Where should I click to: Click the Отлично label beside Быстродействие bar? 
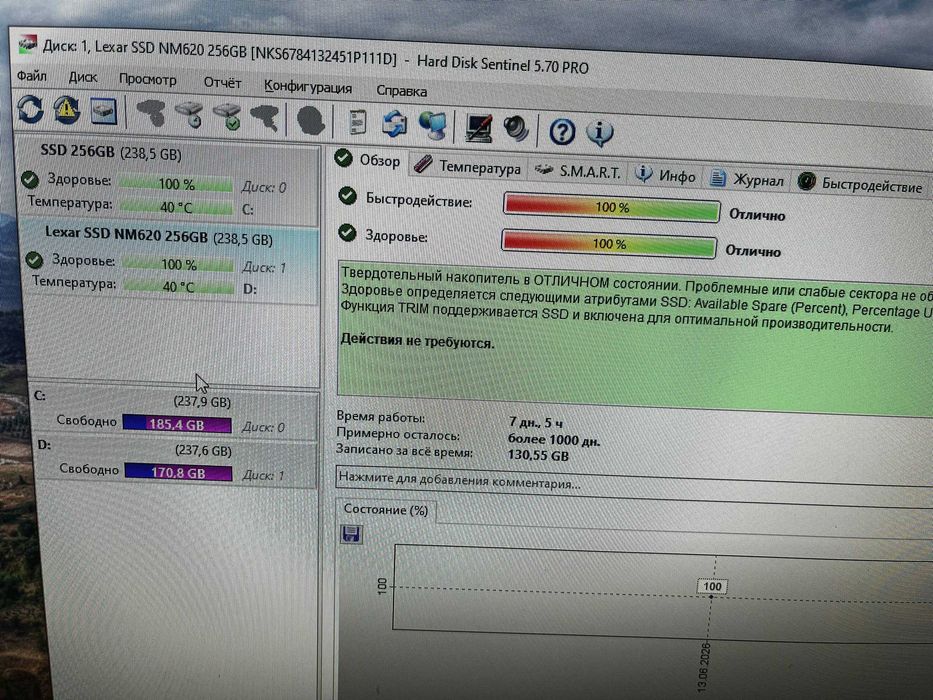pyautogui.click(x=757, y=215)
